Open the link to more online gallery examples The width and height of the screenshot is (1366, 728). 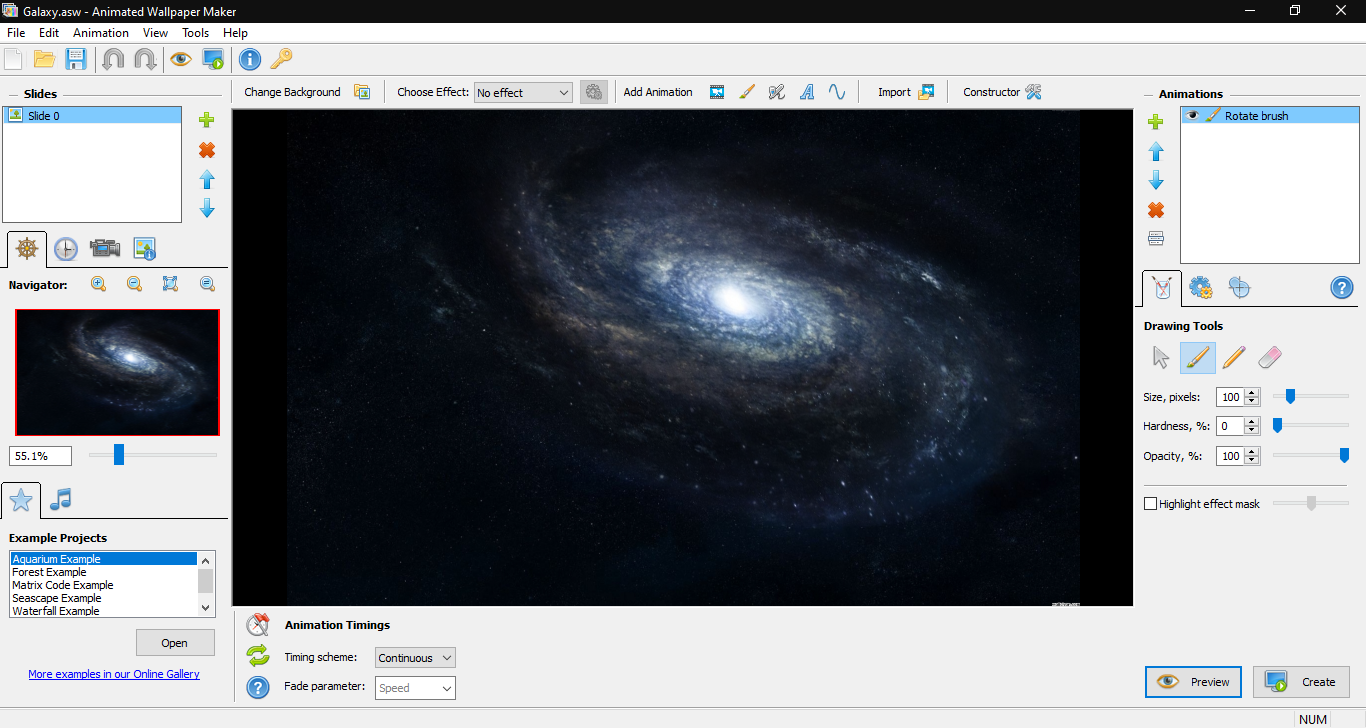(x=114, y=674)
